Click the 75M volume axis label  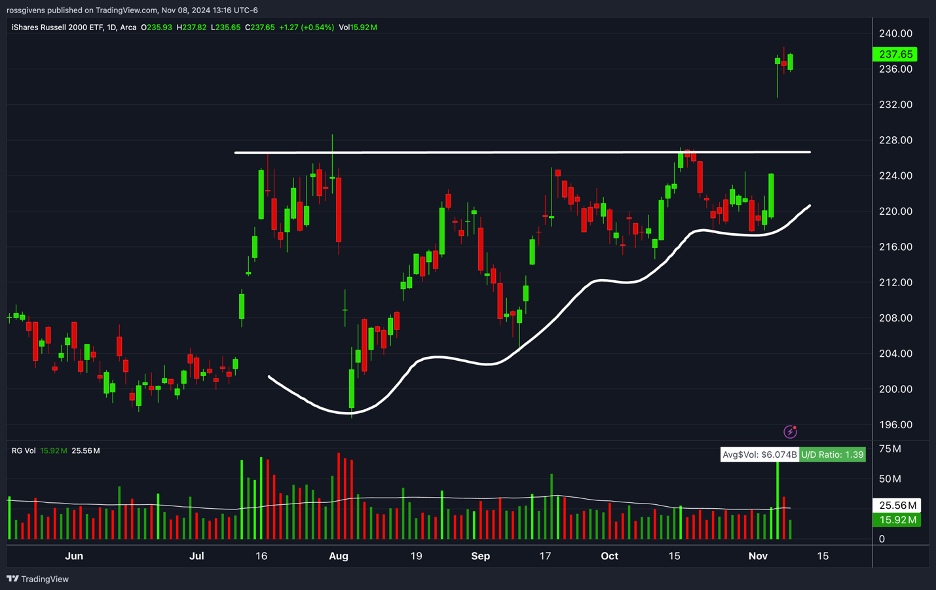click(890, 449)
